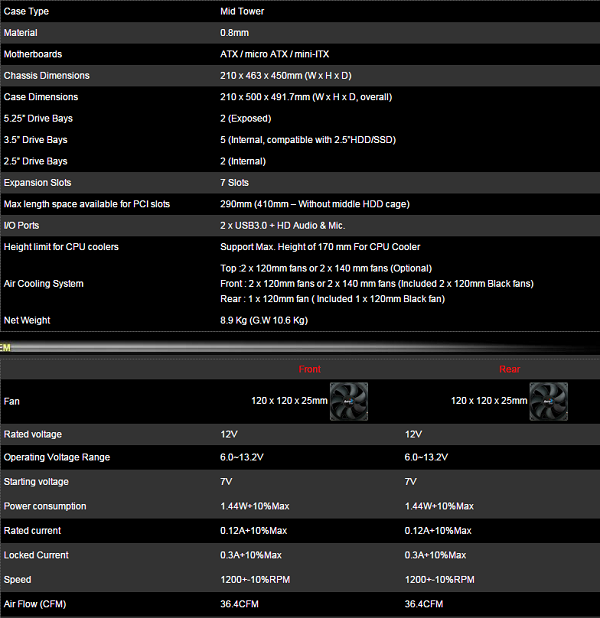Click the Net Weight label

click(27, 320)
